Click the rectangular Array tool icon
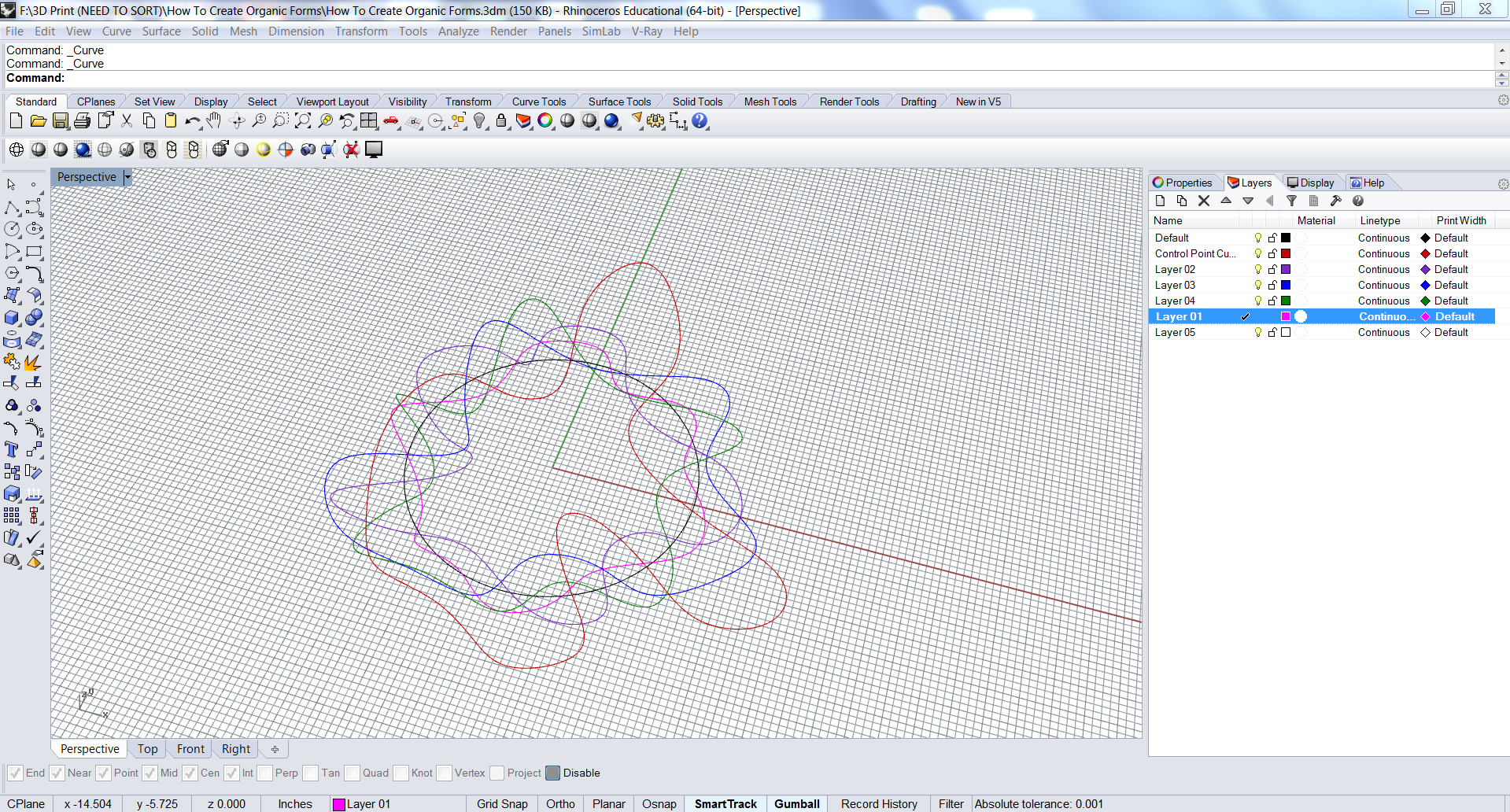The height and width of the screenshot is (812, 1510). 13,516
